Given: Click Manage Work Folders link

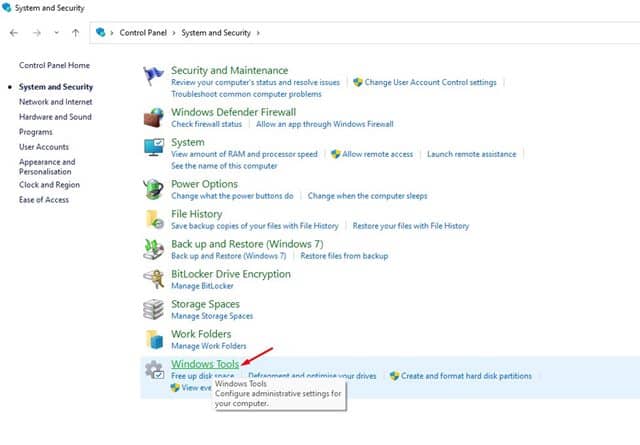Looking at the screenshot, I should (209, 346).
